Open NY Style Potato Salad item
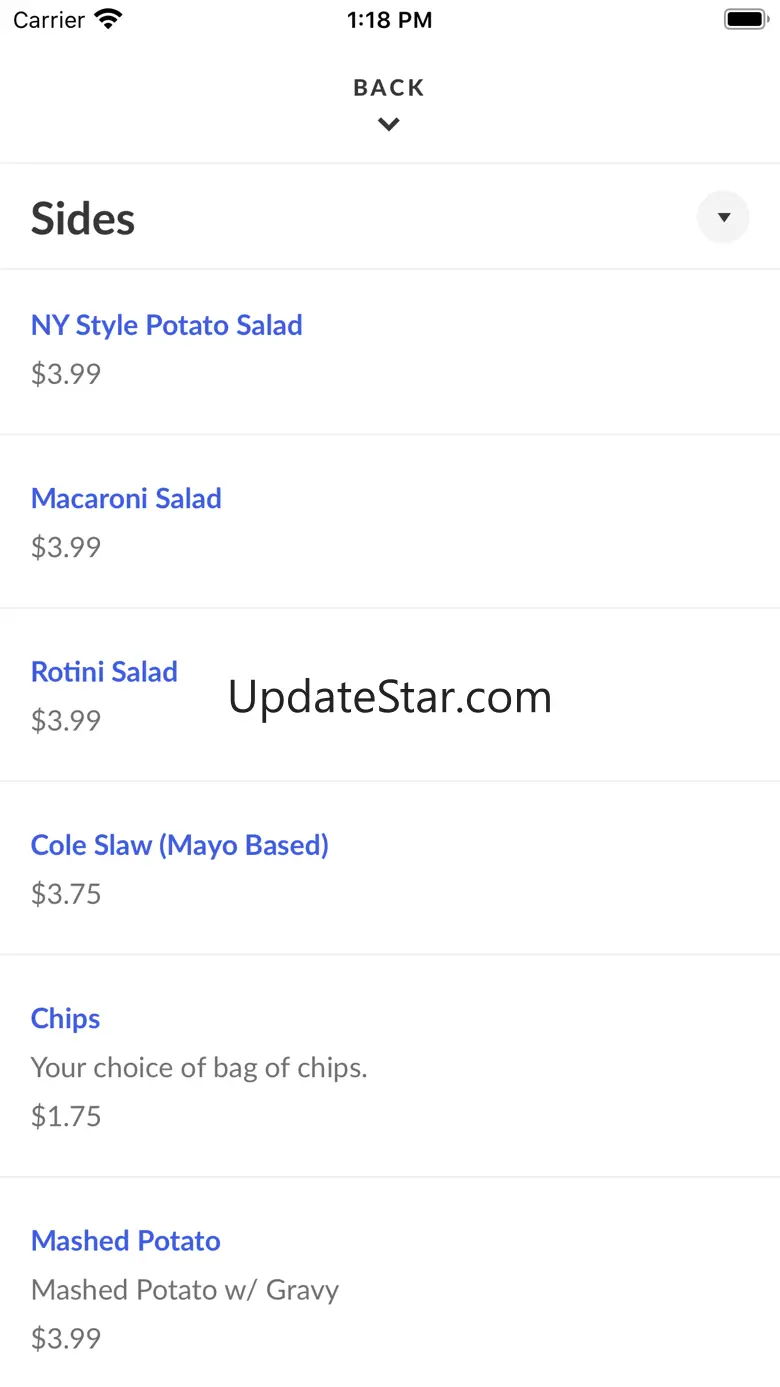 click(167, 325)
